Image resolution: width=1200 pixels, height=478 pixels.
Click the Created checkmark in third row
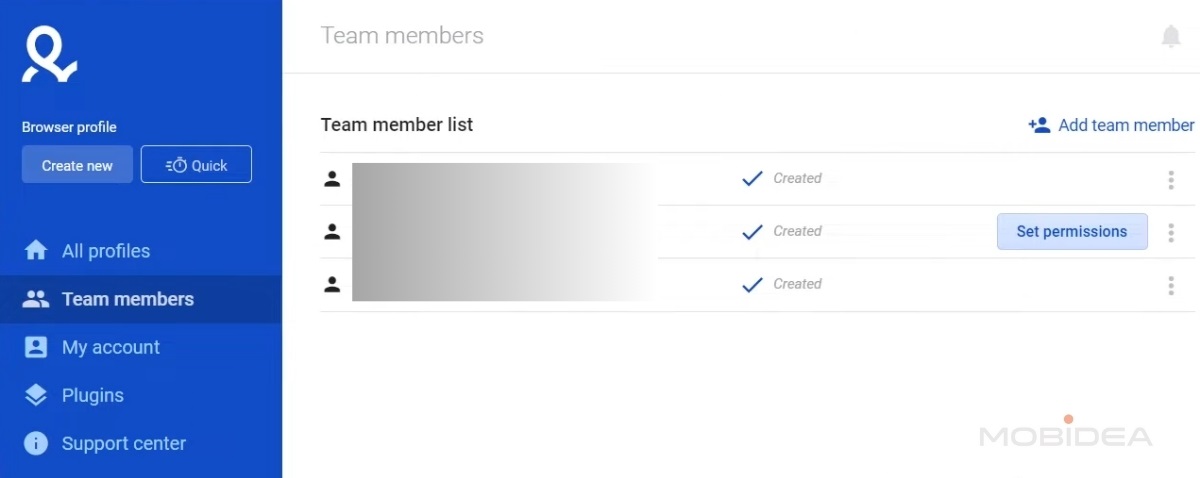pos(752,285)
